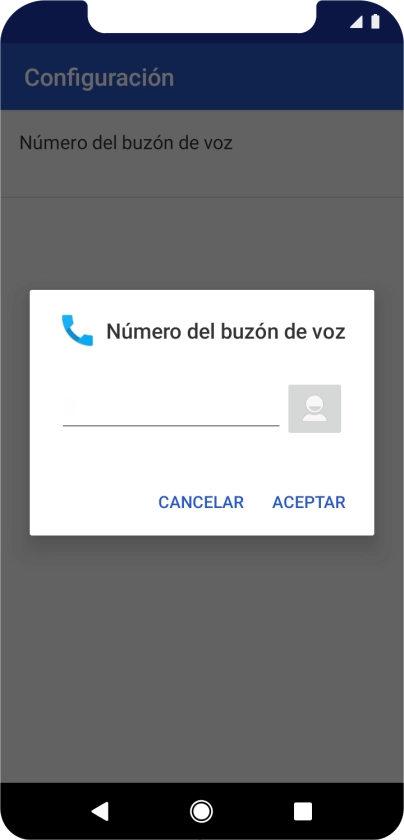The width and height of the screenshot is (404, 840).
Task: Tap the black navigation bar between back and home
Action: 150,811
